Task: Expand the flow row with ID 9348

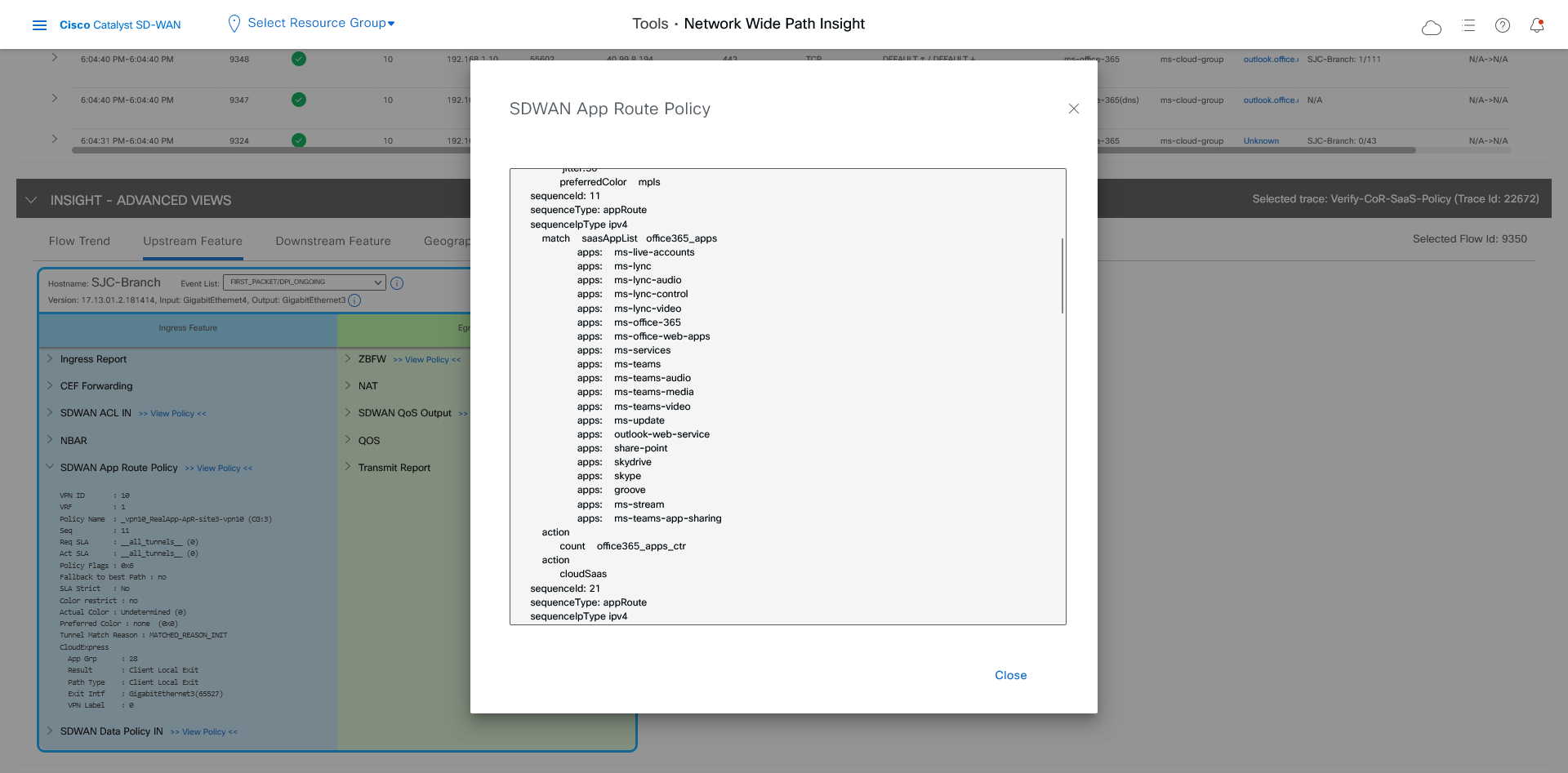Action: tap(55, 58)
